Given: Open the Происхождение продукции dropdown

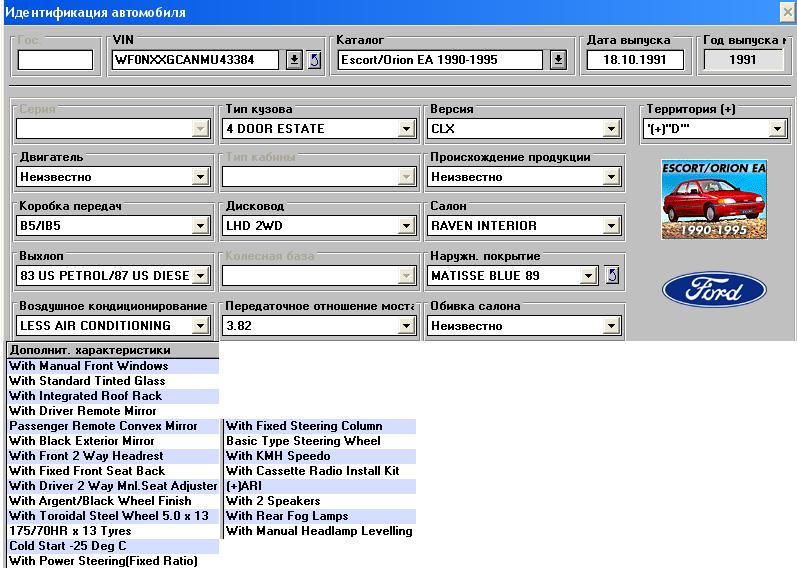Looking at the screenshot, I should click(611, 177).
